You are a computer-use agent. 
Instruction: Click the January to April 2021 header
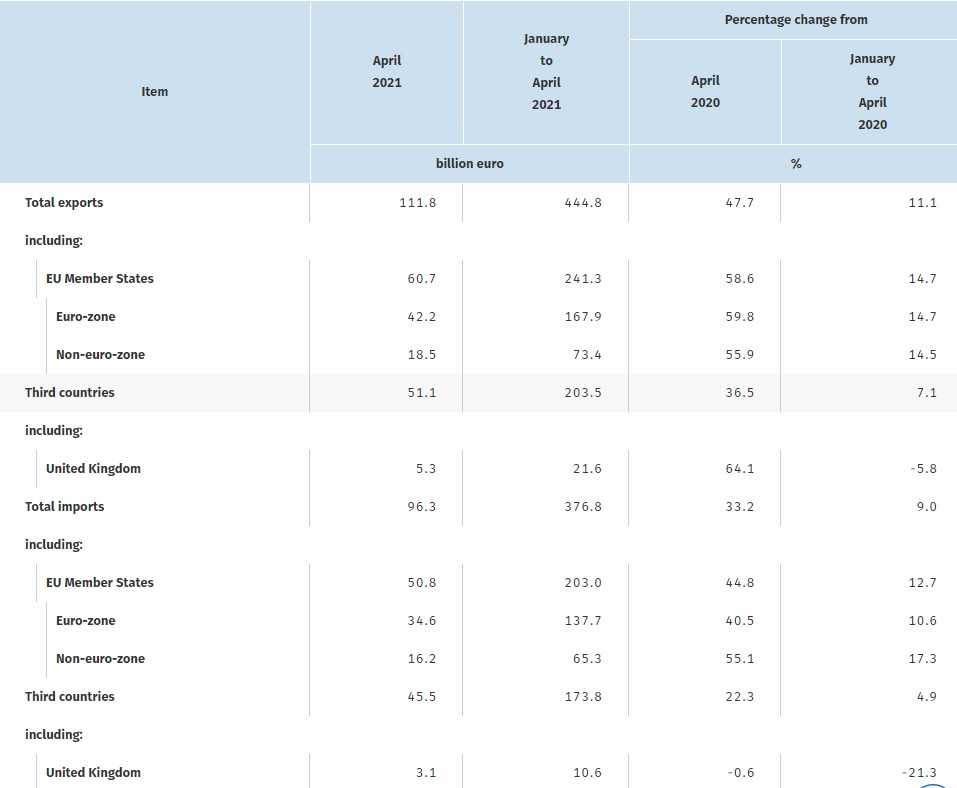(546, 72)
